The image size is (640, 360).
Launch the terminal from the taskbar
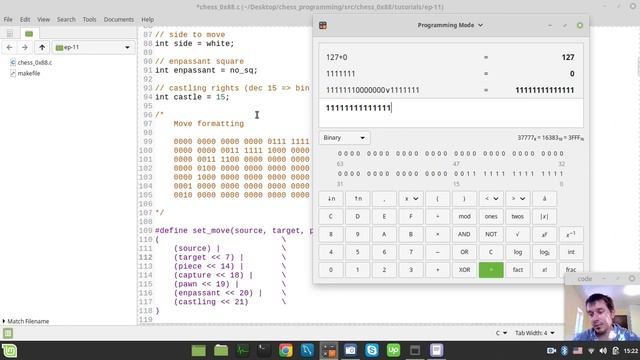[x=264, y=350]
